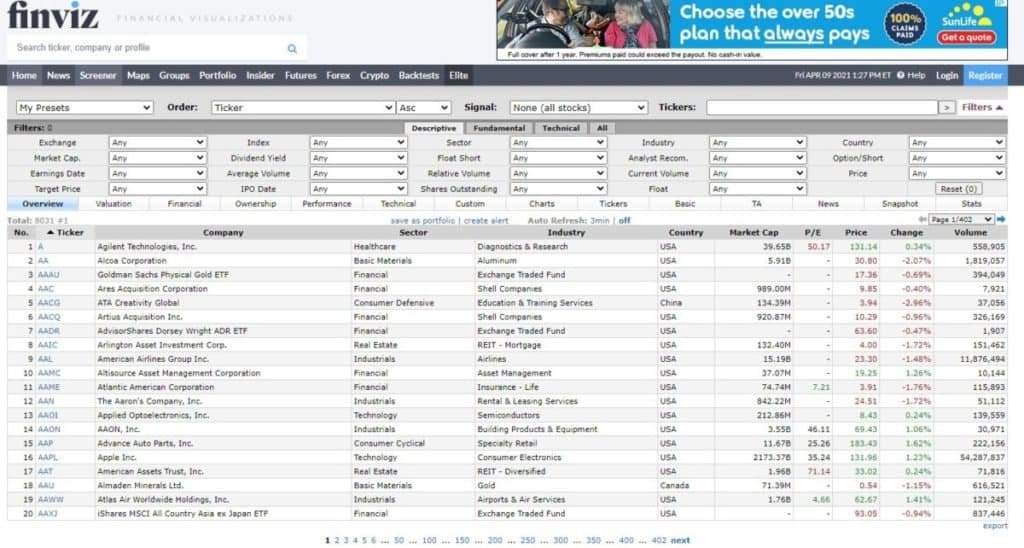The image size is (1024, 548).
Task: Select the Descriptive filters tab
Action: pos(434,128)
